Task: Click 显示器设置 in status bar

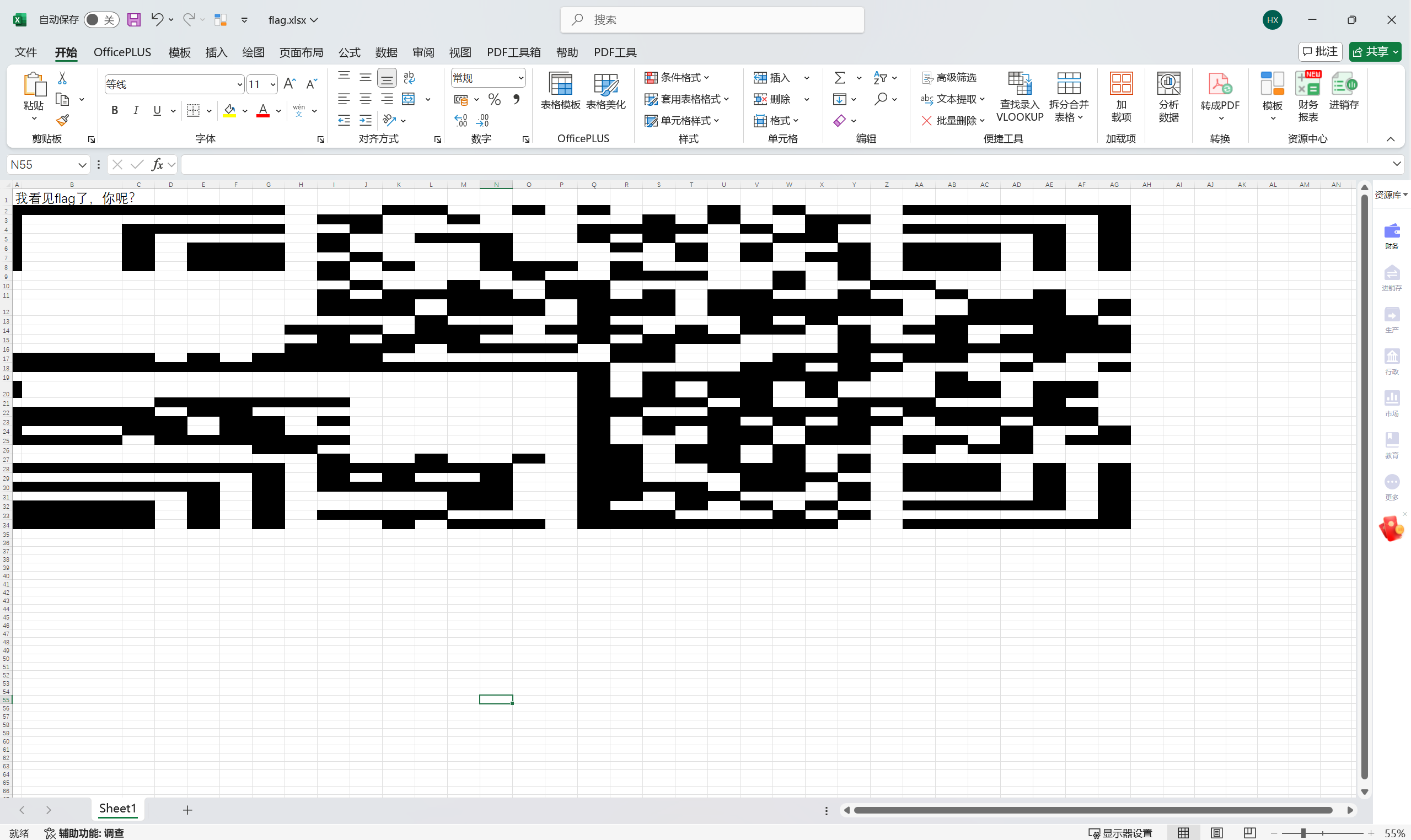Action: (1120, 833)
